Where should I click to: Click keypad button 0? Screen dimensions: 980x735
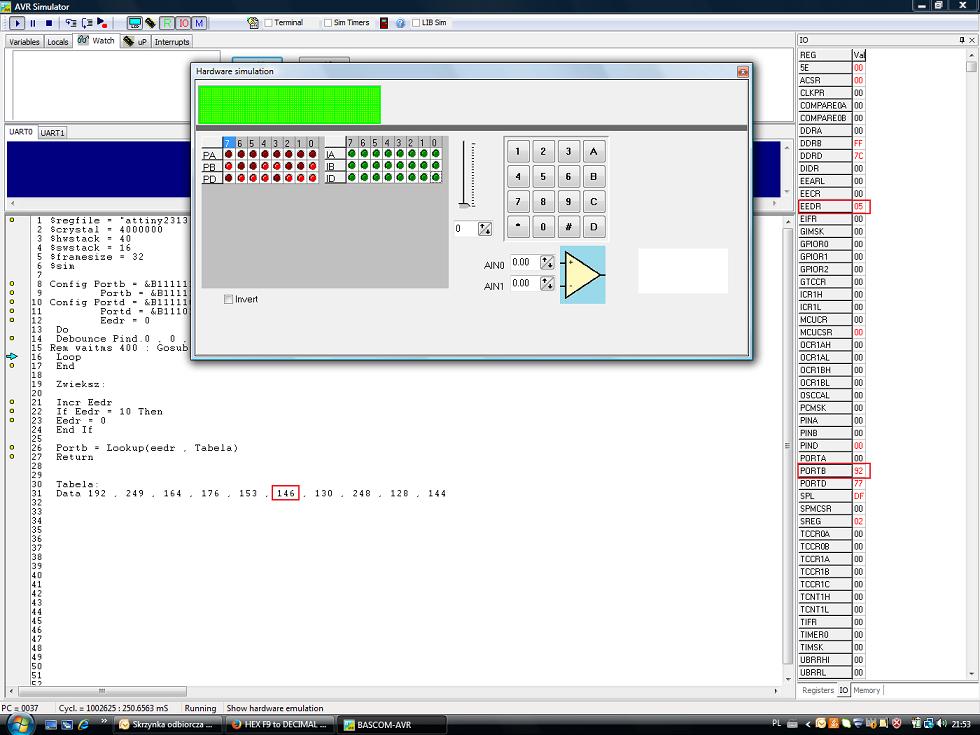pos(543,227)
